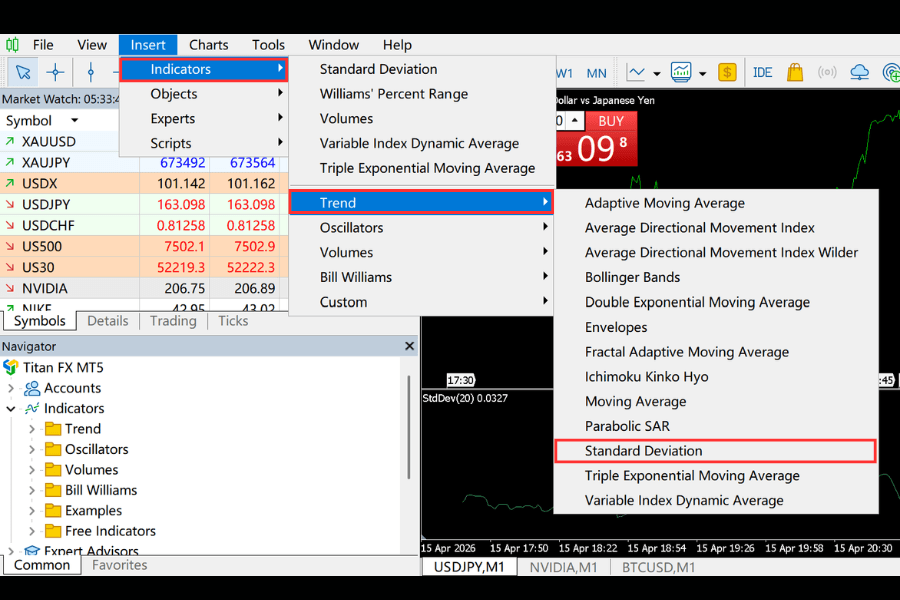Open the View menu
The width and height of the screenshot is (900, 600).
[92, 45]
